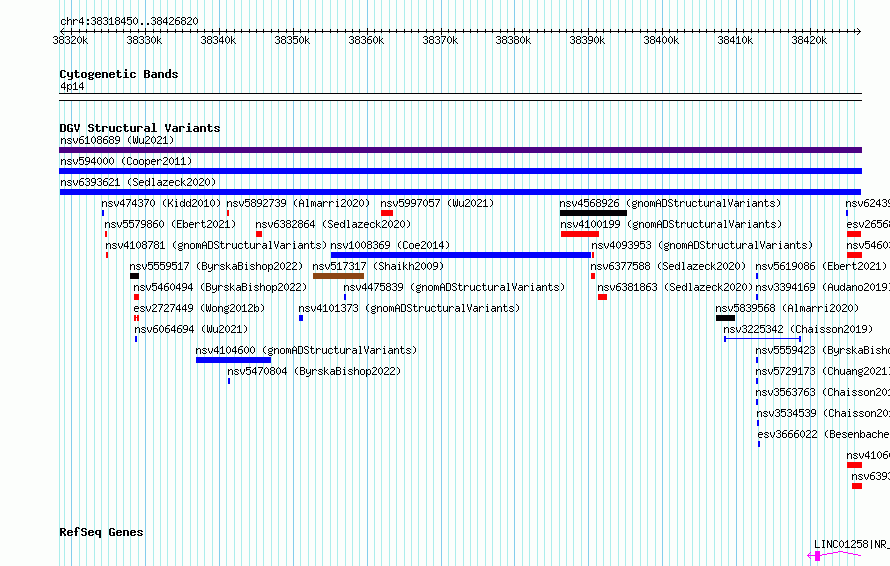Click the nsv5470804 (ByrskaBishop2022) label
Screen dimensions: 890x566
[314, 371]
